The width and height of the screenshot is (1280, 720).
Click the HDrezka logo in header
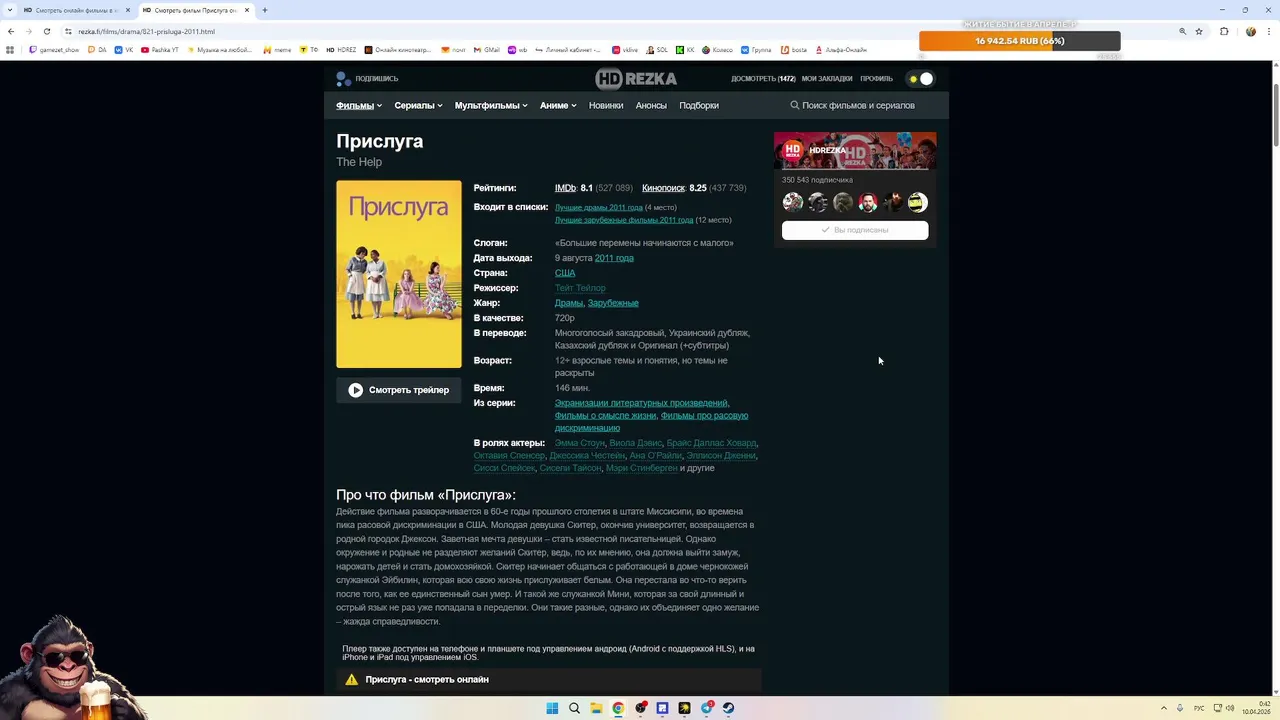click(636, 78)
